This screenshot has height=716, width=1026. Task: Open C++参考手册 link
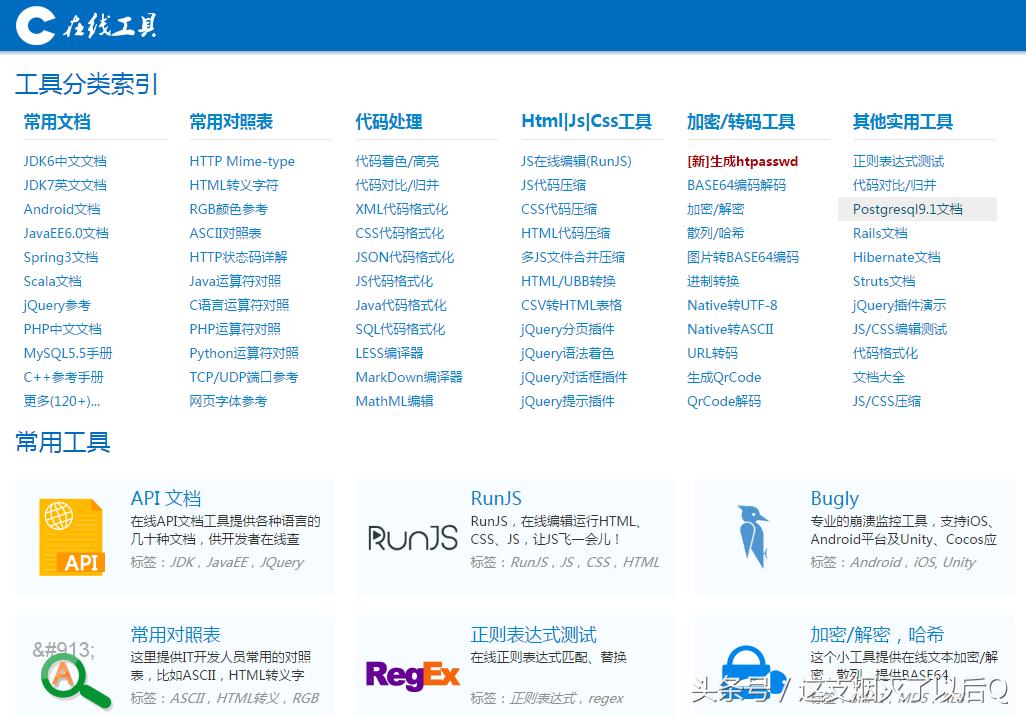[x=63, y=377]
